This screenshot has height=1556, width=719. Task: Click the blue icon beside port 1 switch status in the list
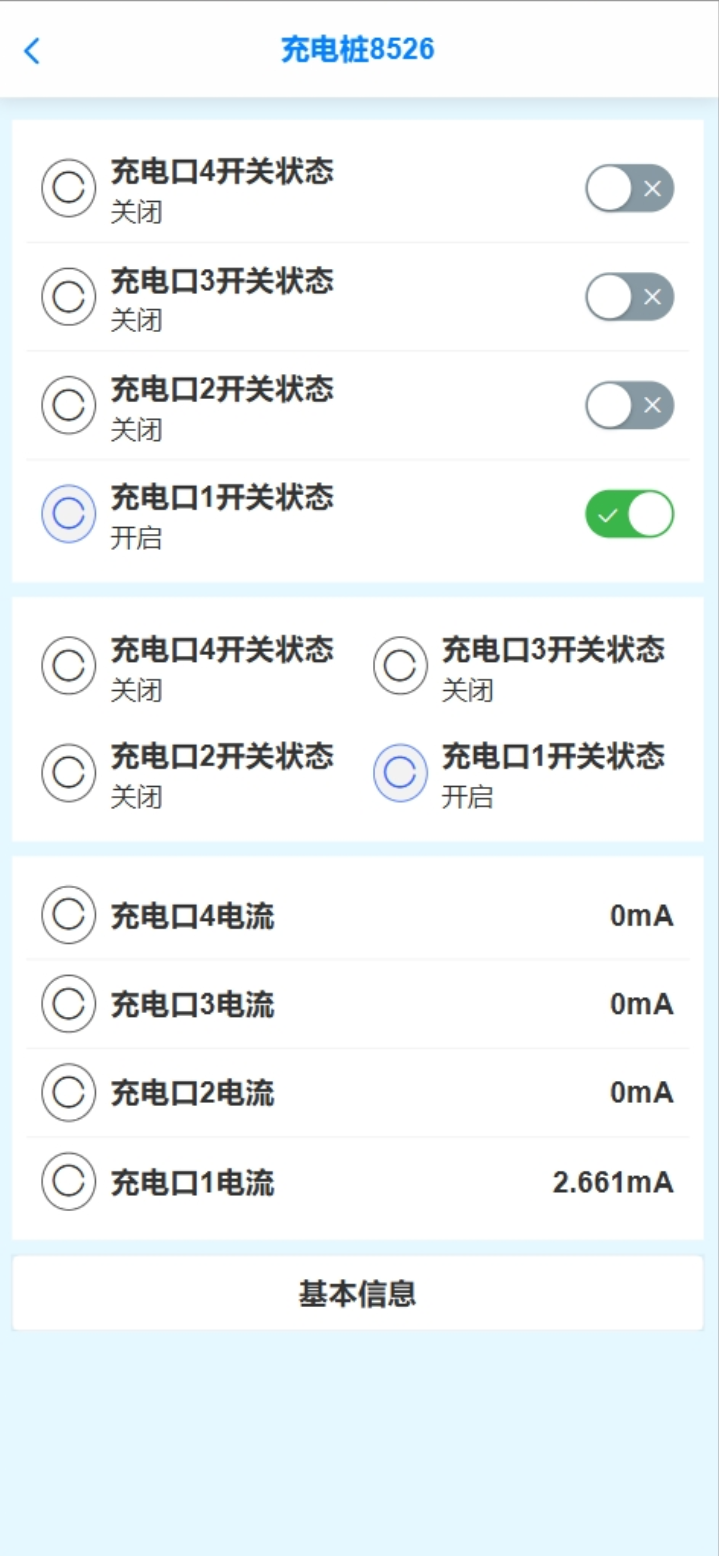tap(68, 513)
